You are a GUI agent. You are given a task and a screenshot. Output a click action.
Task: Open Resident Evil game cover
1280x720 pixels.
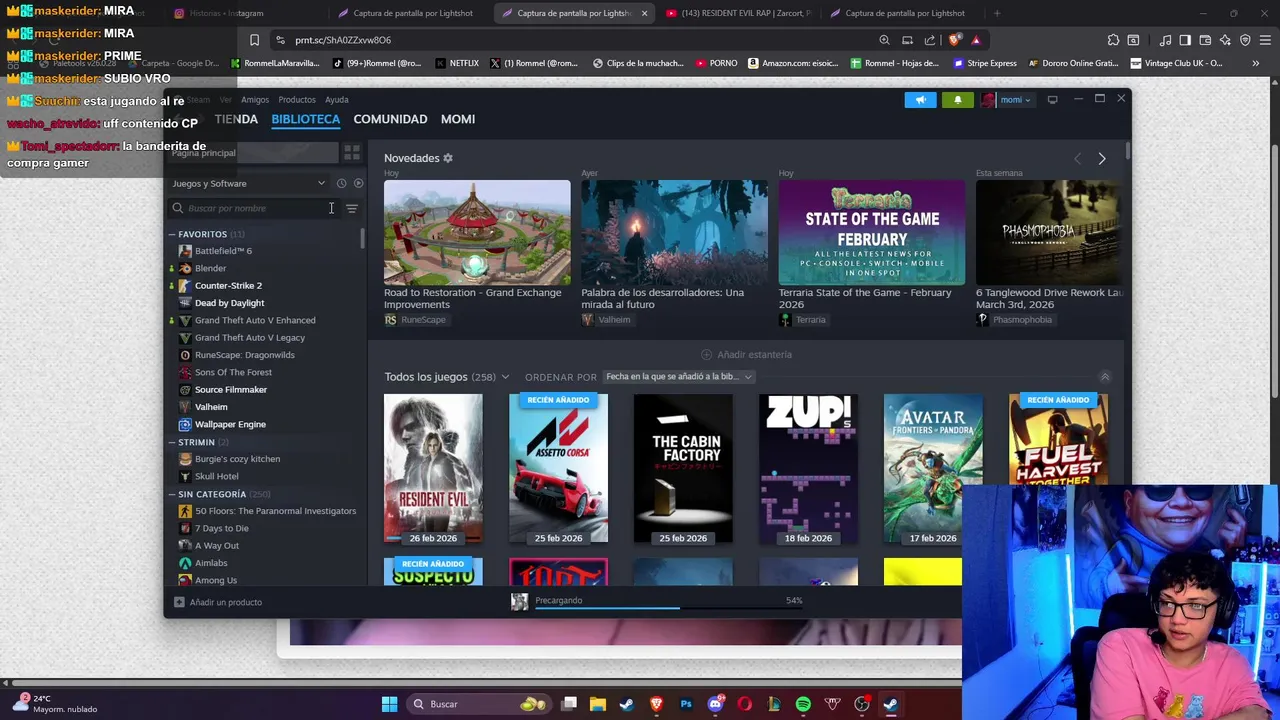click(x=433, y=469)
